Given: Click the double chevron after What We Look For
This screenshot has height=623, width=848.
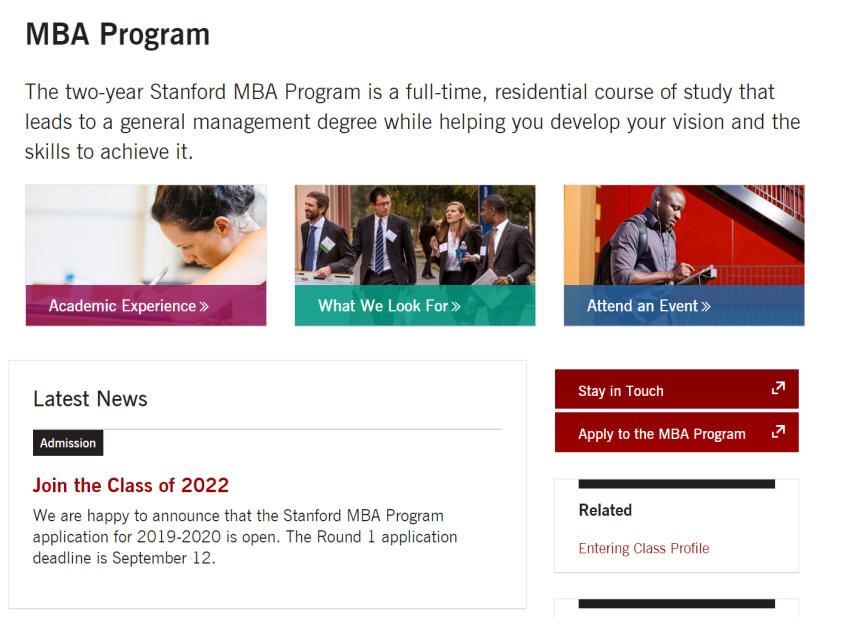Looking at the screenshot, I should coord(456,307).
